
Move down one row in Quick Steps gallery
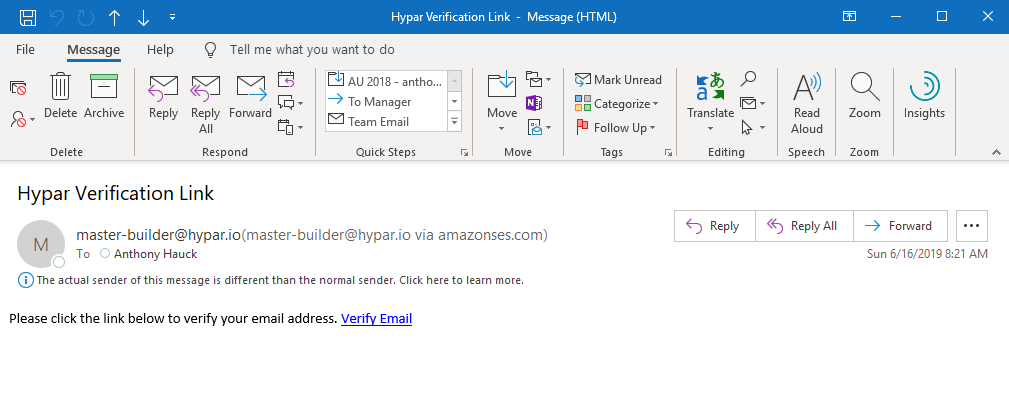point(454,101)
